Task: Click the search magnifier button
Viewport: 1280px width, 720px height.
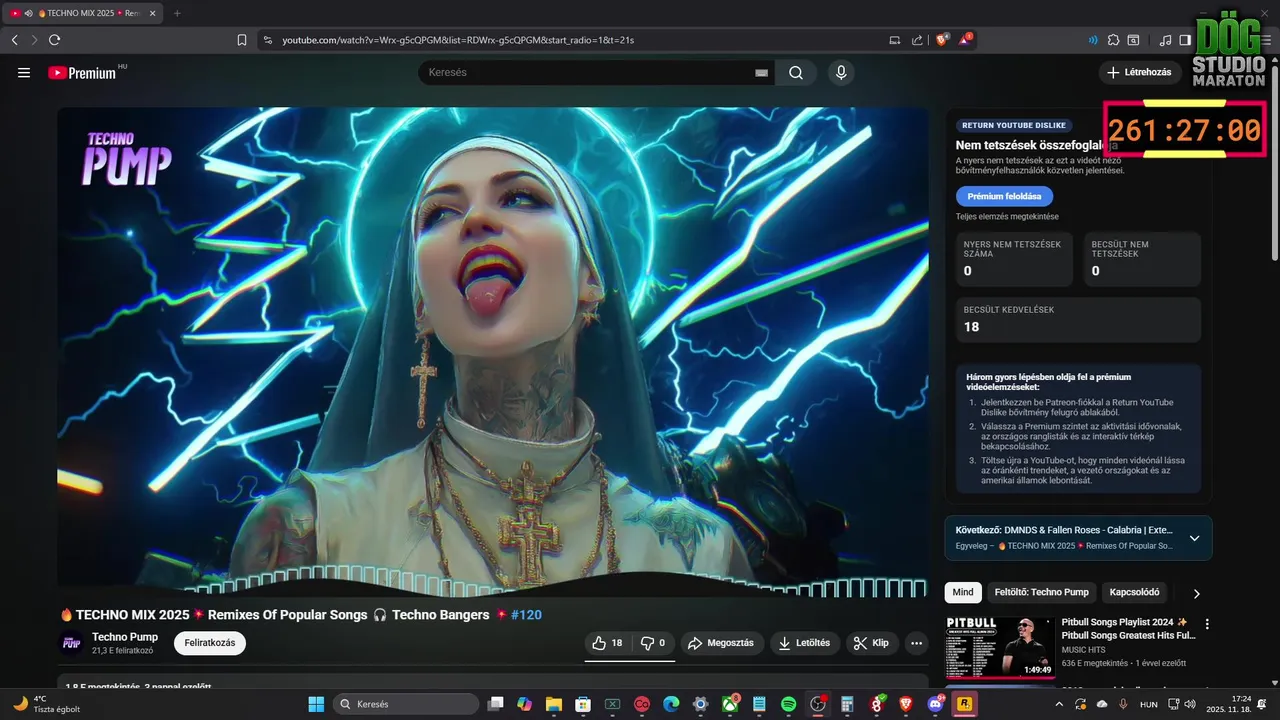Action: [x=796, y=73]
